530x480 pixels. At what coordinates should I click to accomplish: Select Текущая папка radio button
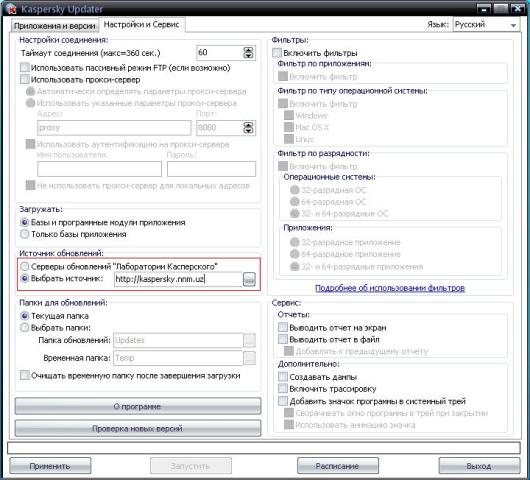pyautogui.click(x=24, y=316)
